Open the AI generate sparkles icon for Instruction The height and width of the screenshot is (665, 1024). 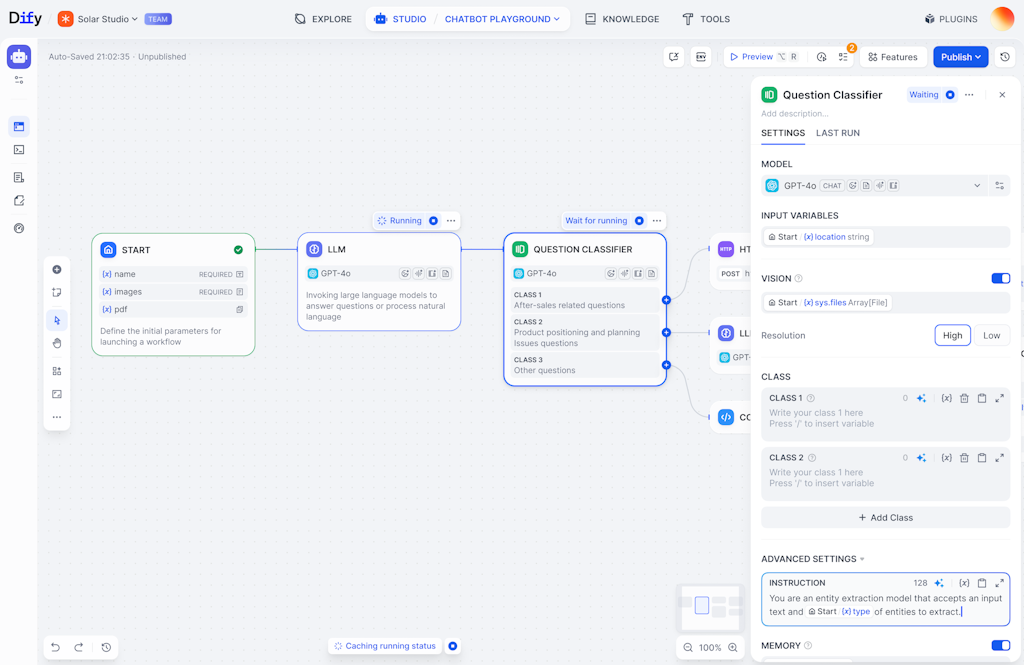(938, 582)
